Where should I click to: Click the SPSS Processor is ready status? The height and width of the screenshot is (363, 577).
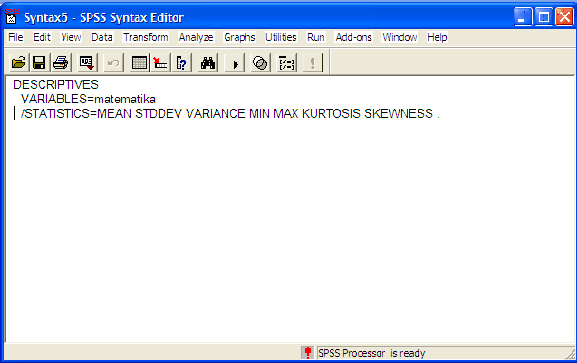372,353
